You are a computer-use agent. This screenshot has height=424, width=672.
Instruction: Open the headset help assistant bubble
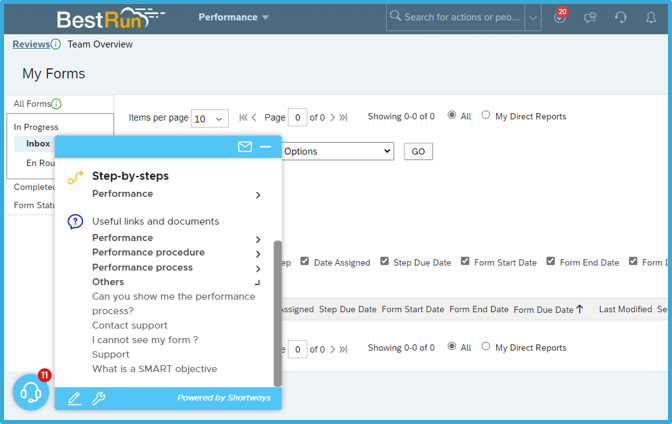click(31, 392)
